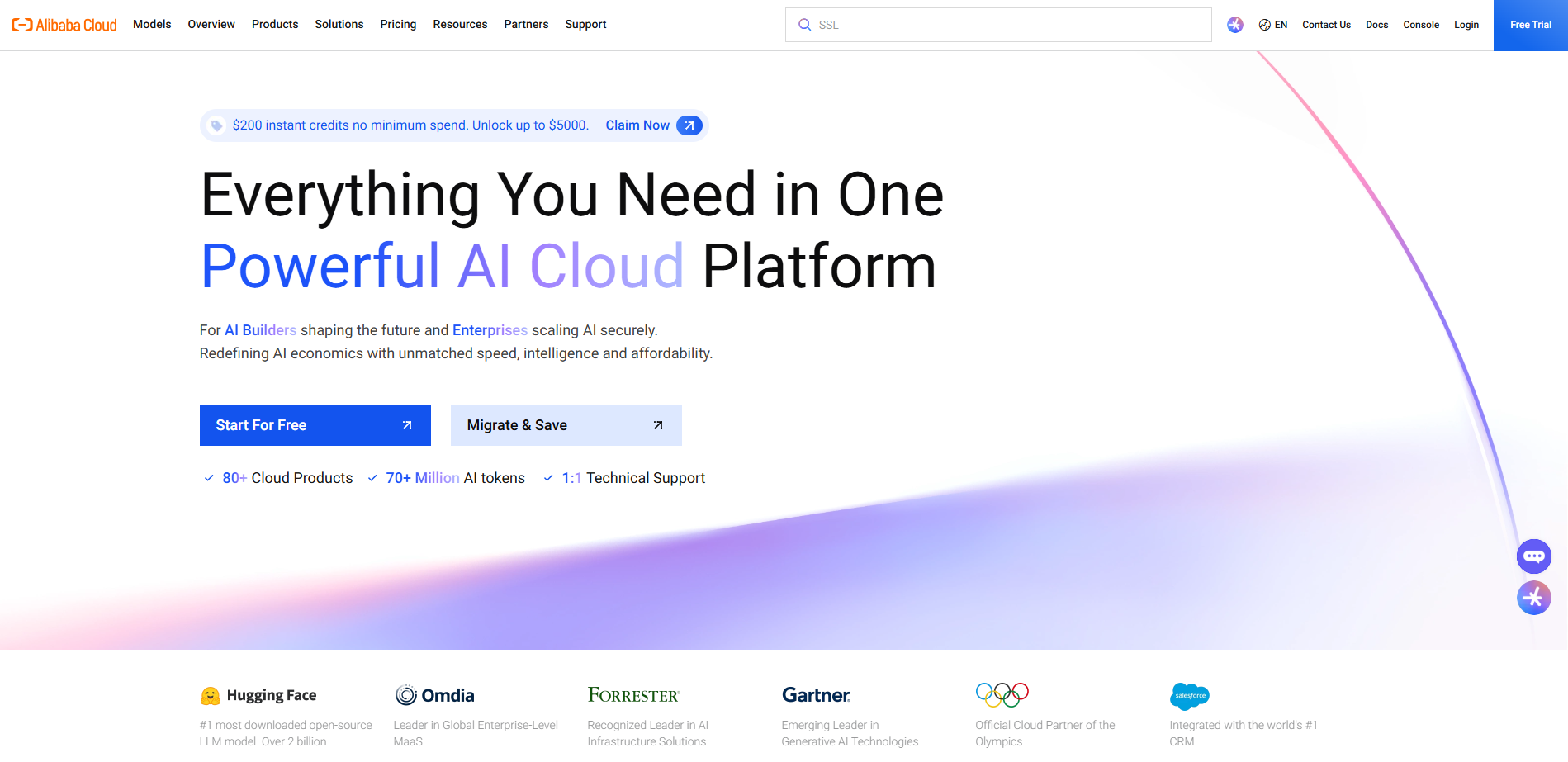Click the Hugging Face logo
Screen dimensions: 1568x762
(258, 695)
